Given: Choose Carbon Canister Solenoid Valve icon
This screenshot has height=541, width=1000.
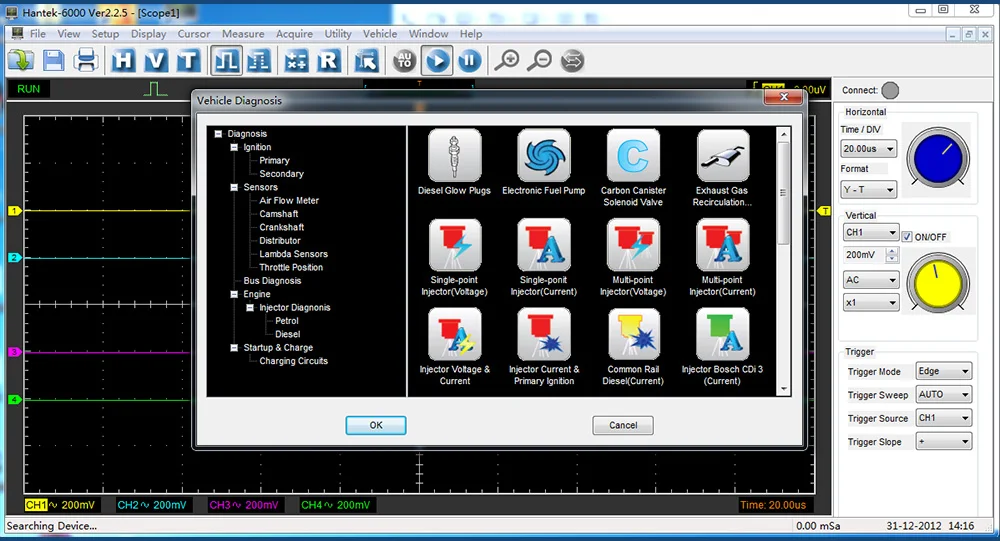Looking at the screenshot, I should coord(633,156).
